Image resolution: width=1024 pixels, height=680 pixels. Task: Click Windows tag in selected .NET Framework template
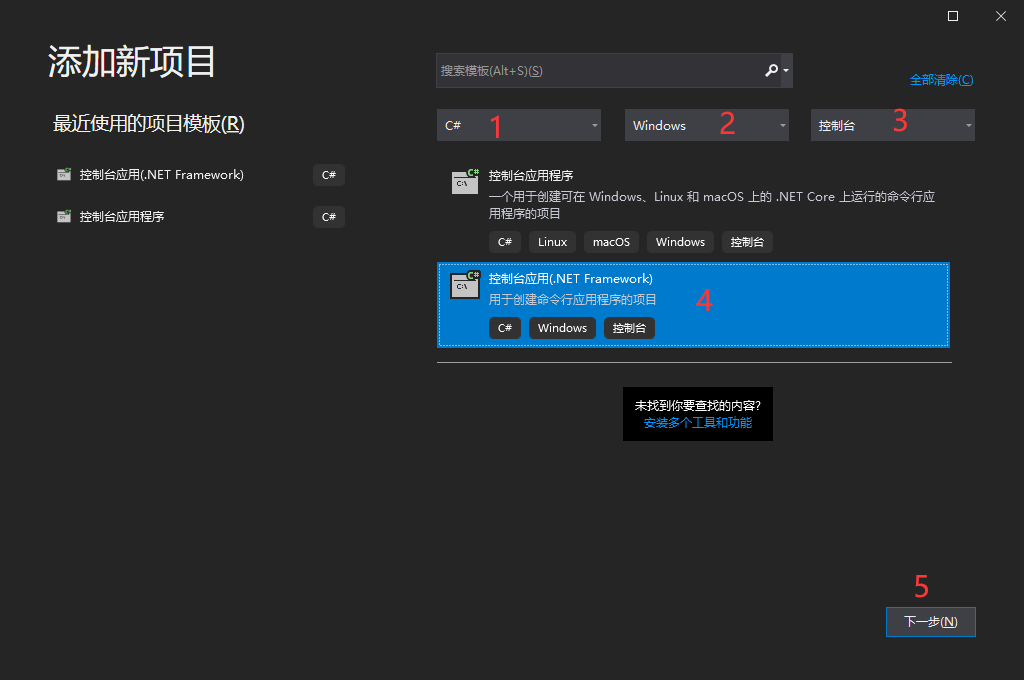[x=562, y=328]
